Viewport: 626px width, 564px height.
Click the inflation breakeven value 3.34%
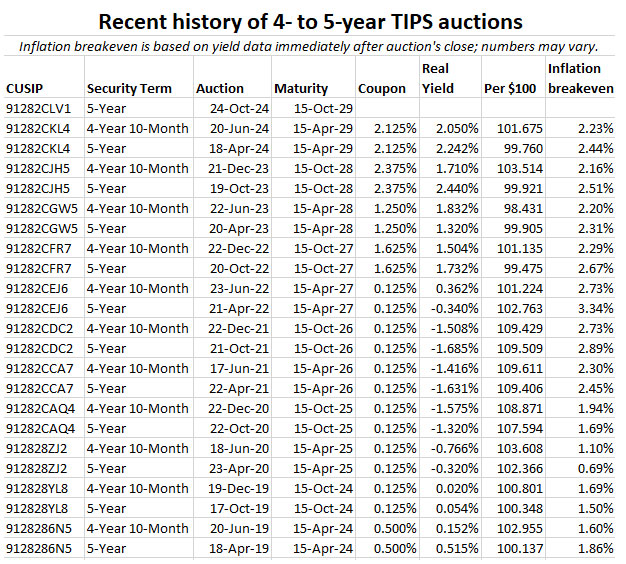[590, 308]
